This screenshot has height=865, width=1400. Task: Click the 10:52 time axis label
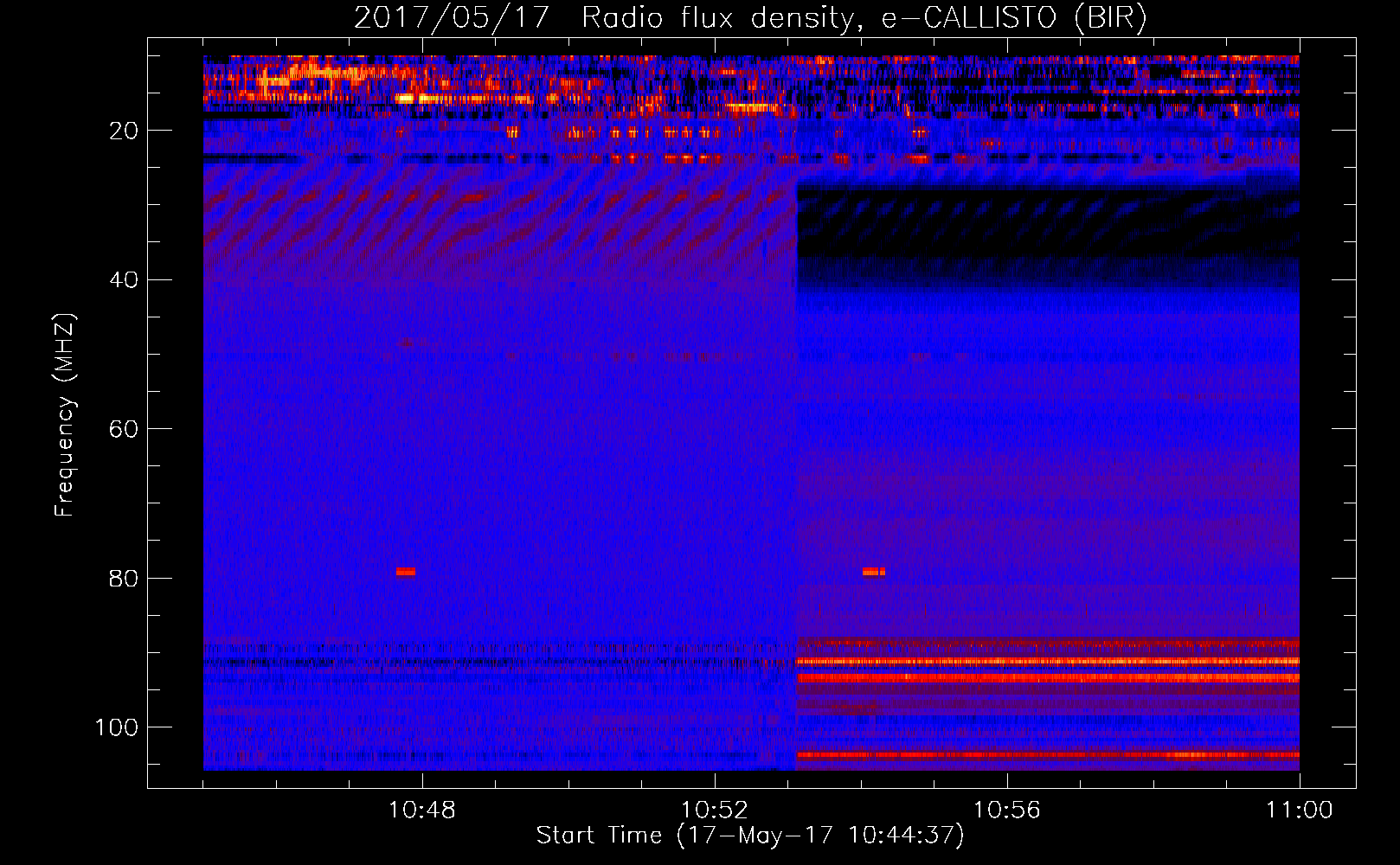(x=715, y=811)
